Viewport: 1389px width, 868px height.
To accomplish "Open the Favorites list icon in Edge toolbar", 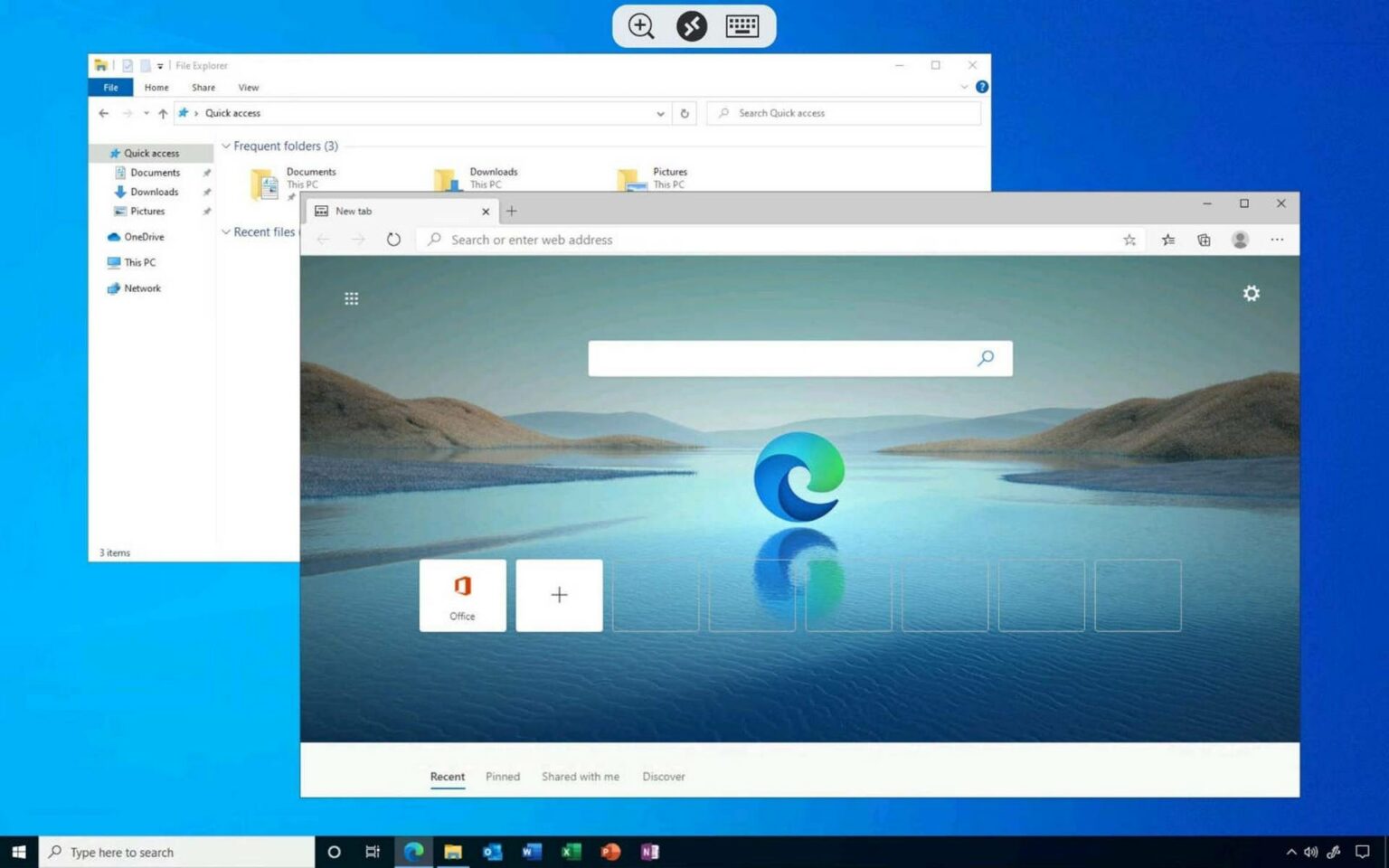I will pos(1167,240).
